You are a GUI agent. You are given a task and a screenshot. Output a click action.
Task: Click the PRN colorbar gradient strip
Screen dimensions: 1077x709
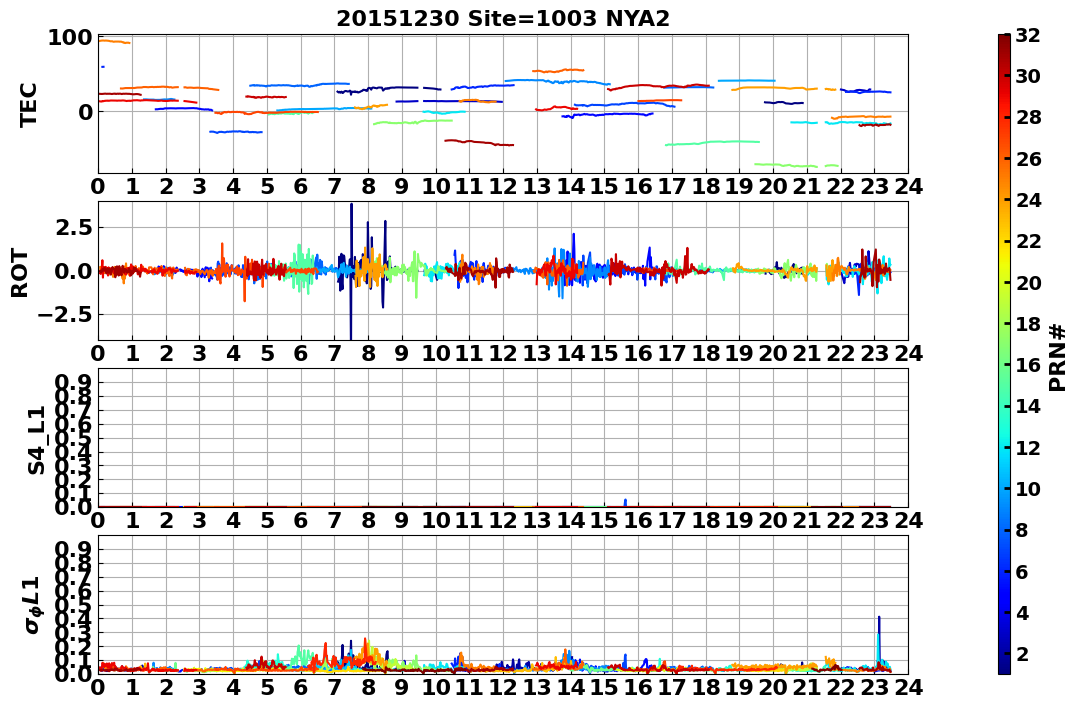[1004, 354]
